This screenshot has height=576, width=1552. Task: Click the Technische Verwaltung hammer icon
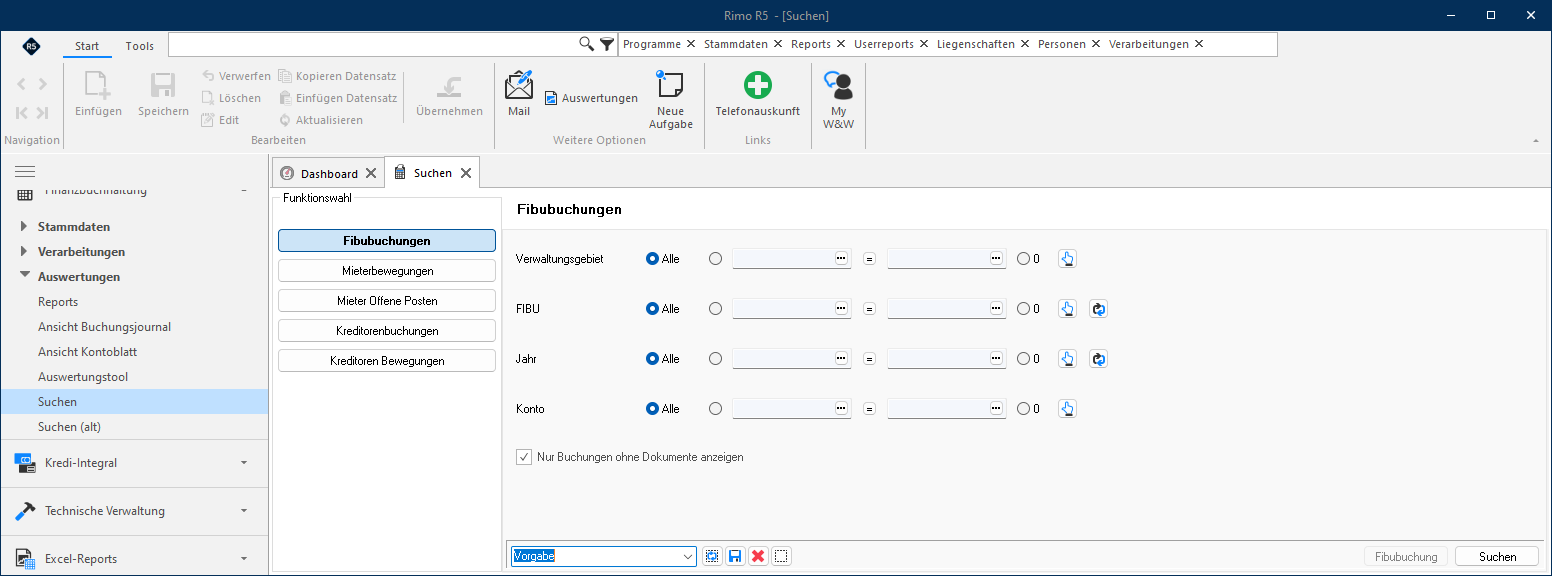coord(26,510)
